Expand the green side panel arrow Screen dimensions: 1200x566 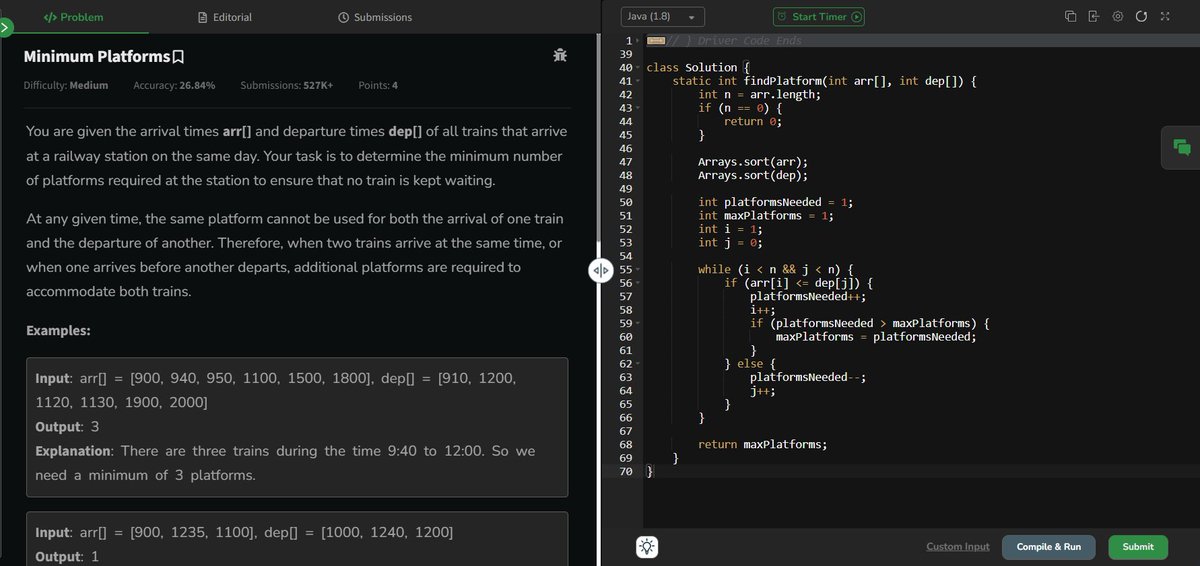click(x=4, y=29)
